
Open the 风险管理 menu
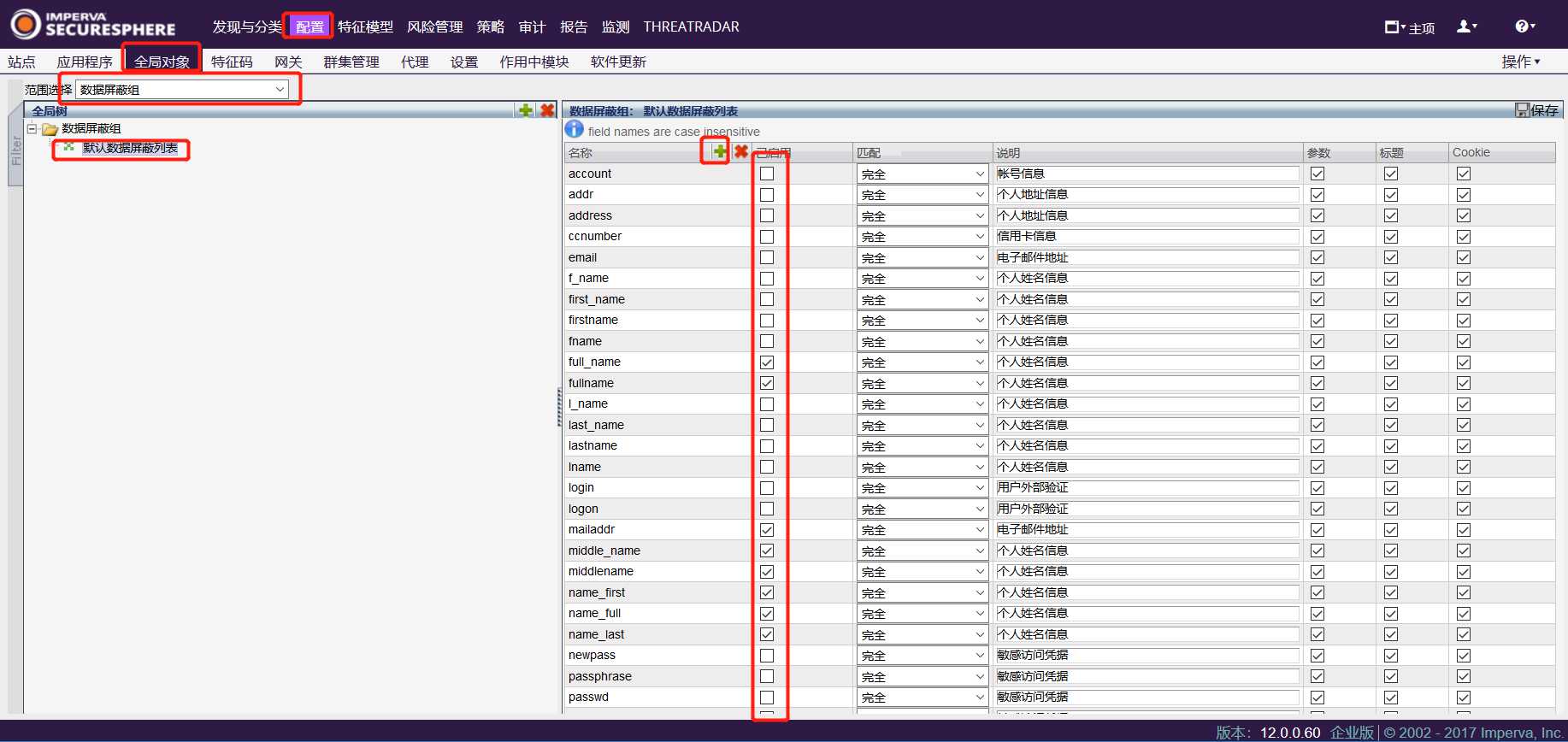(434, 26)
